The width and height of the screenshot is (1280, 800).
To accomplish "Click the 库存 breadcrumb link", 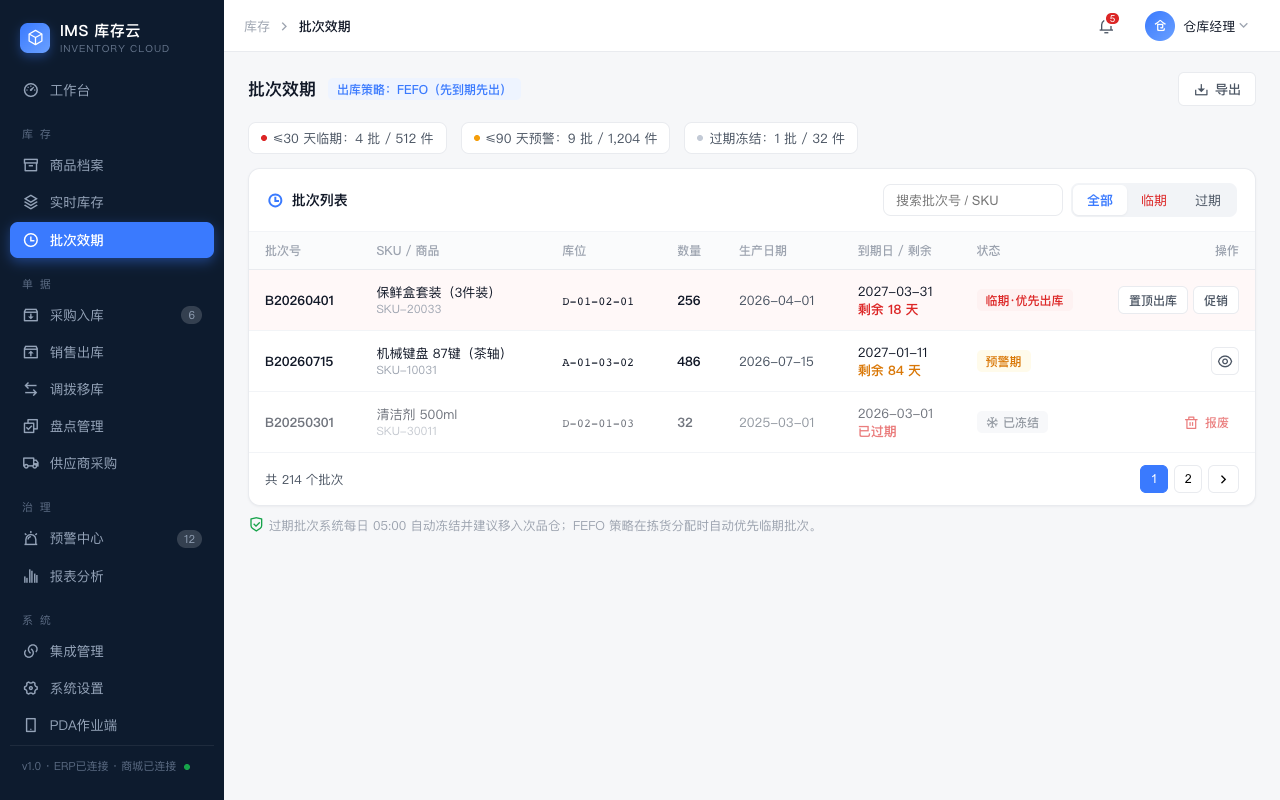I will coord(257,26).
